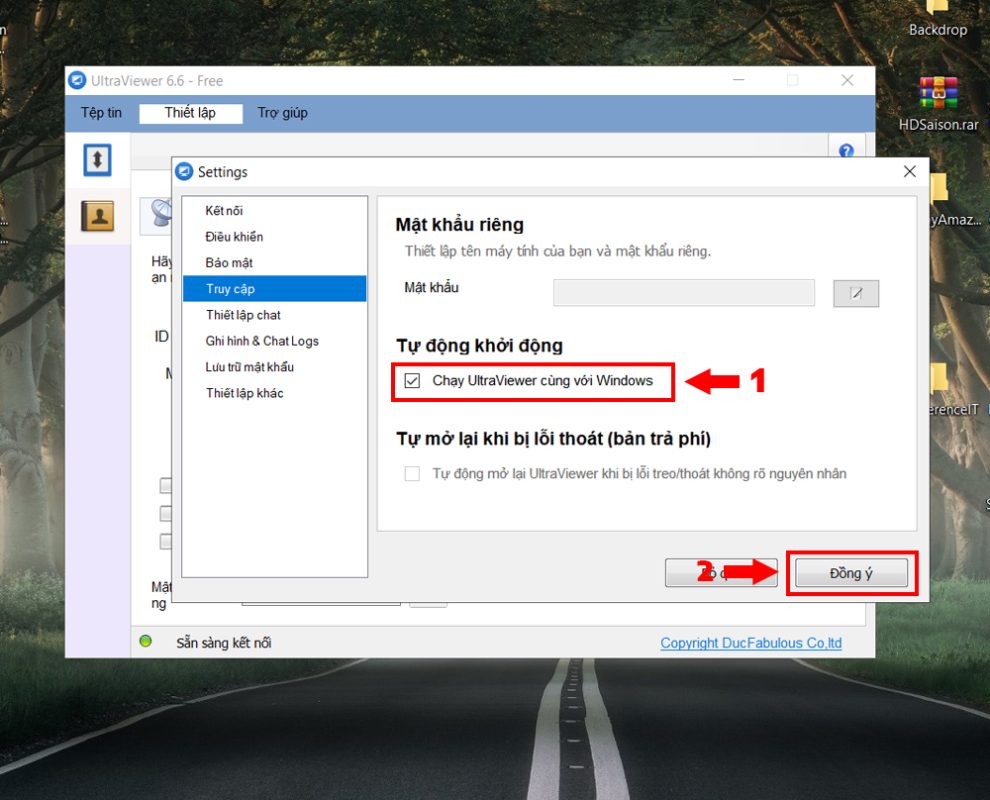This screenshot has width=990, height=800.
Task: Click the 'Mật khẩu riêng' heading
Action: [460, 225]
